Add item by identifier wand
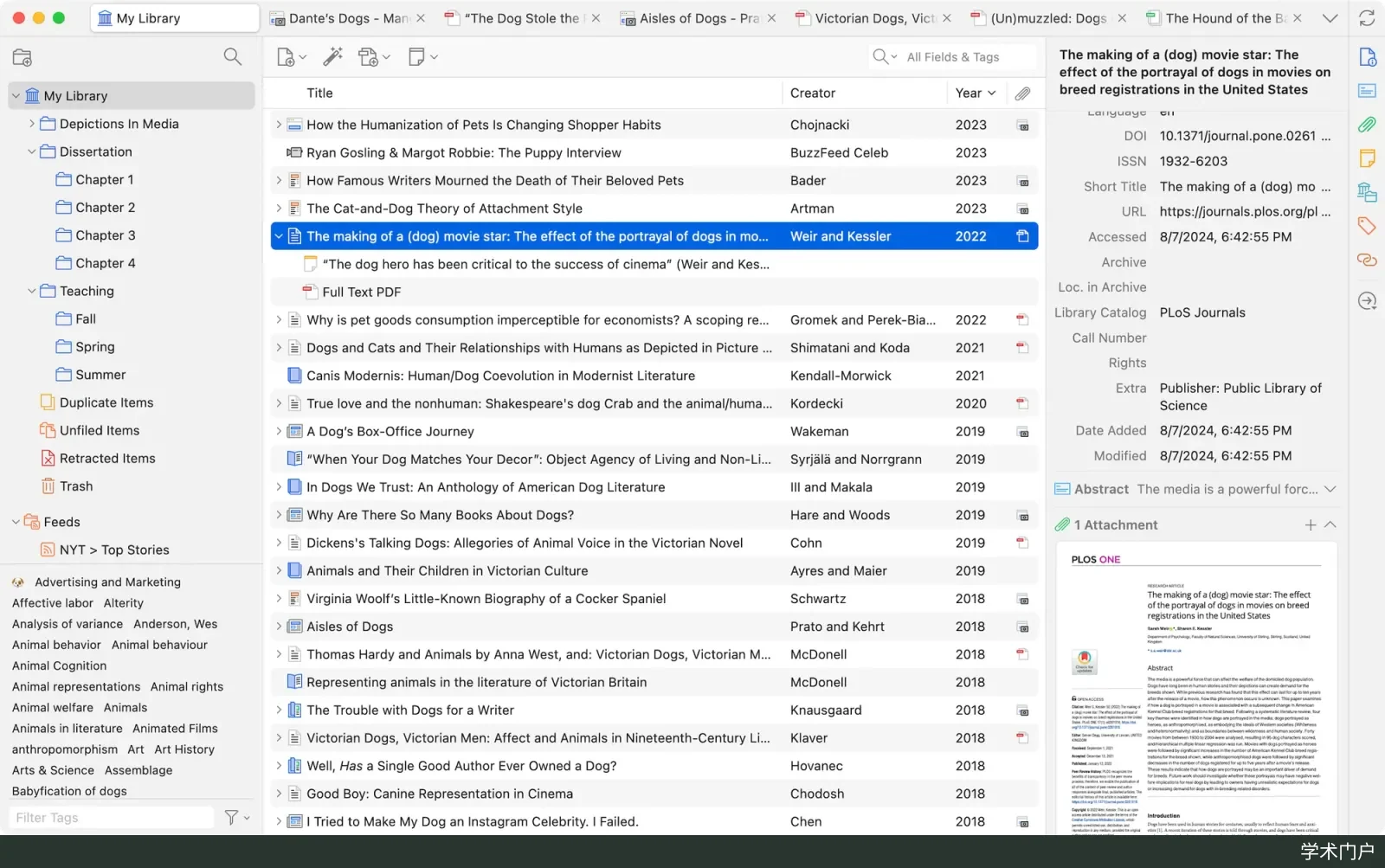This screenshot has width=1385, height=868. coord(332,57)
